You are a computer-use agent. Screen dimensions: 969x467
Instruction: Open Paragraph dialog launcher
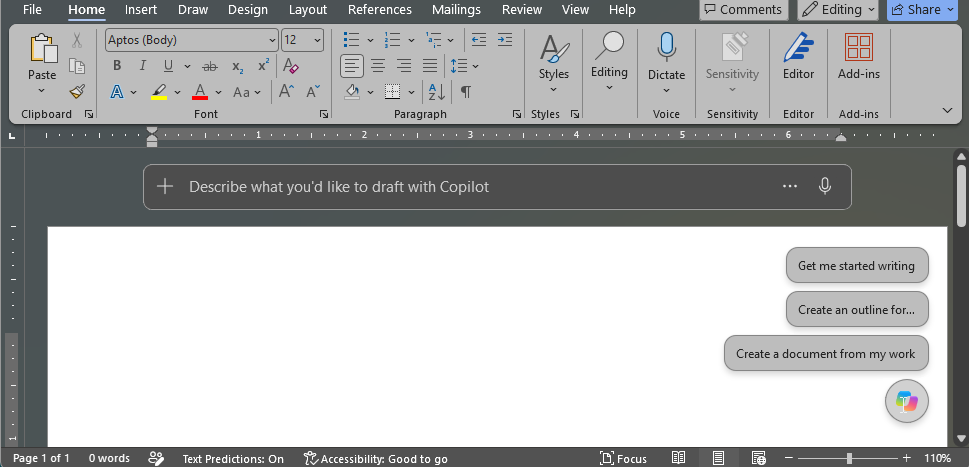517,114
